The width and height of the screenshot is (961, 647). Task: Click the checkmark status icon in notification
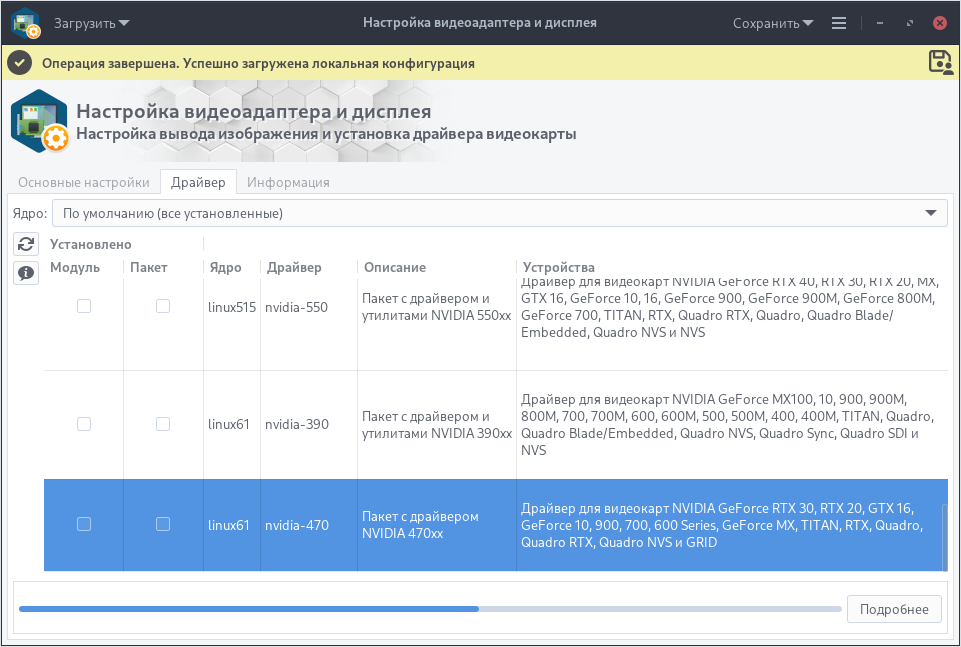point(19,63)
